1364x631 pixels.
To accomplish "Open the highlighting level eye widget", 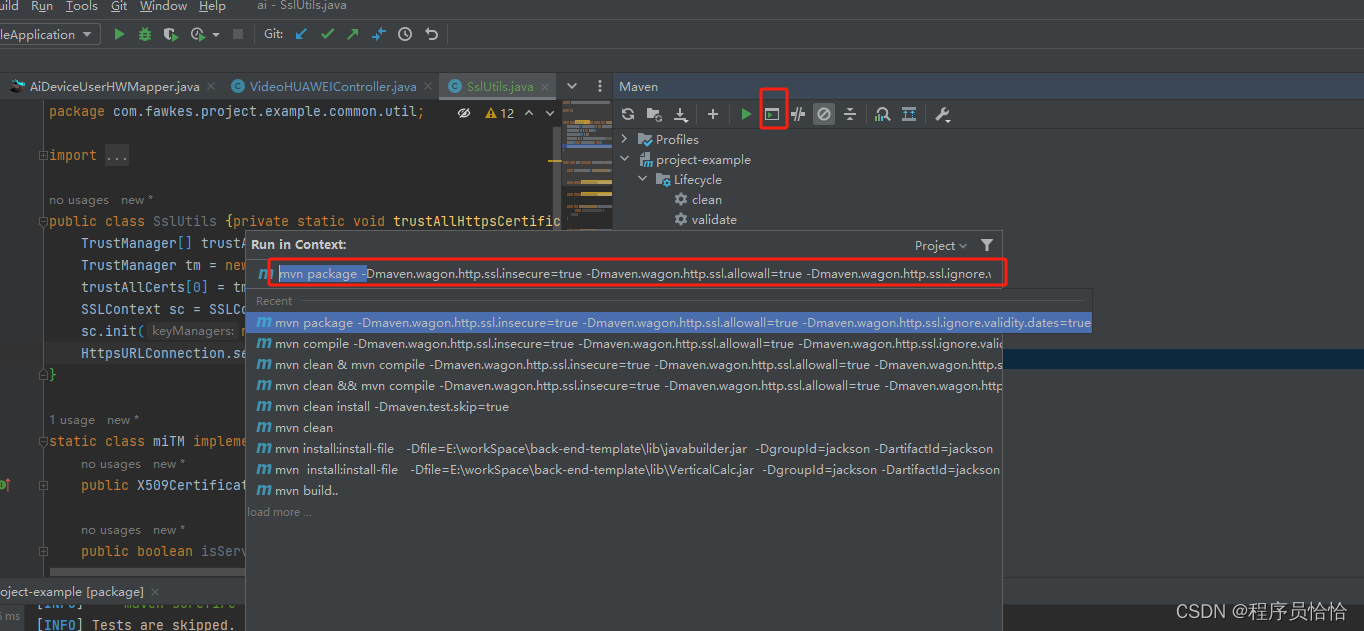I will [463, 113].
